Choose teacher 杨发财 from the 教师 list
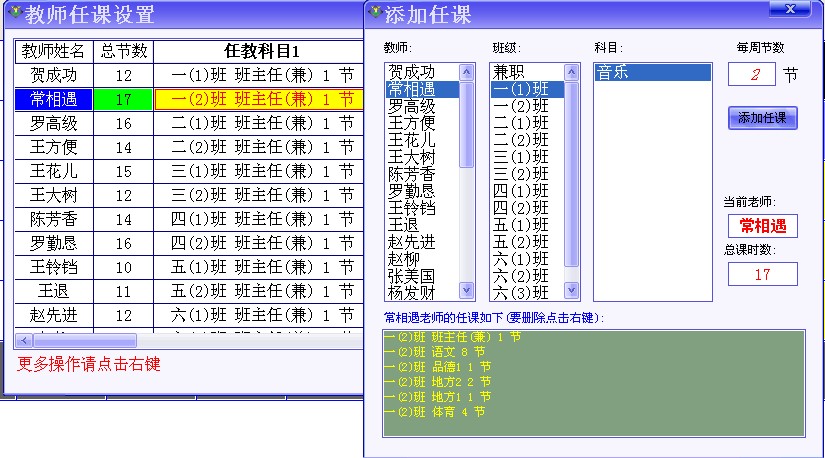The height and width of the screenshot is (458, 825). coord(411,292)
